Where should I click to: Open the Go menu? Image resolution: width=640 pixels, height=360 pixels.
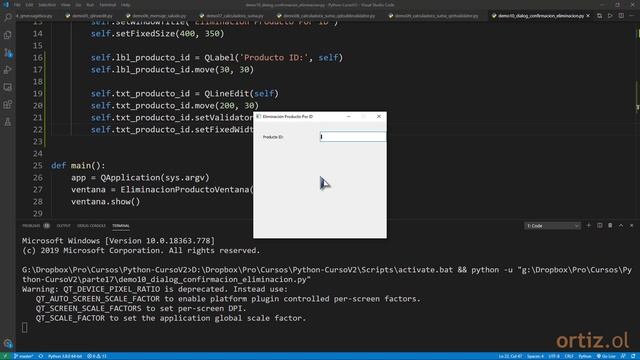click(78, 5)
